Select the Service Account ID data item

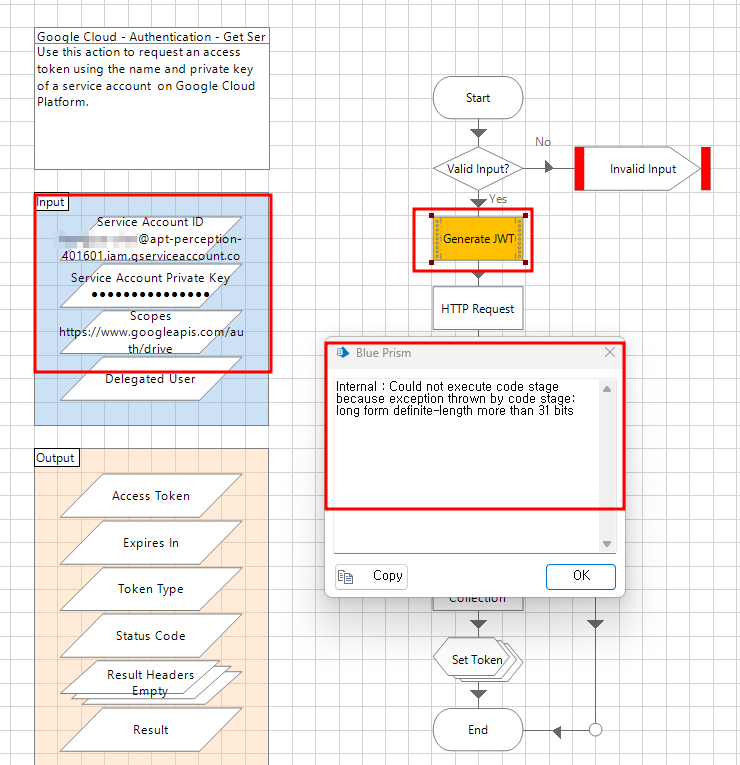pyautogui.click(x=151, y=239)
